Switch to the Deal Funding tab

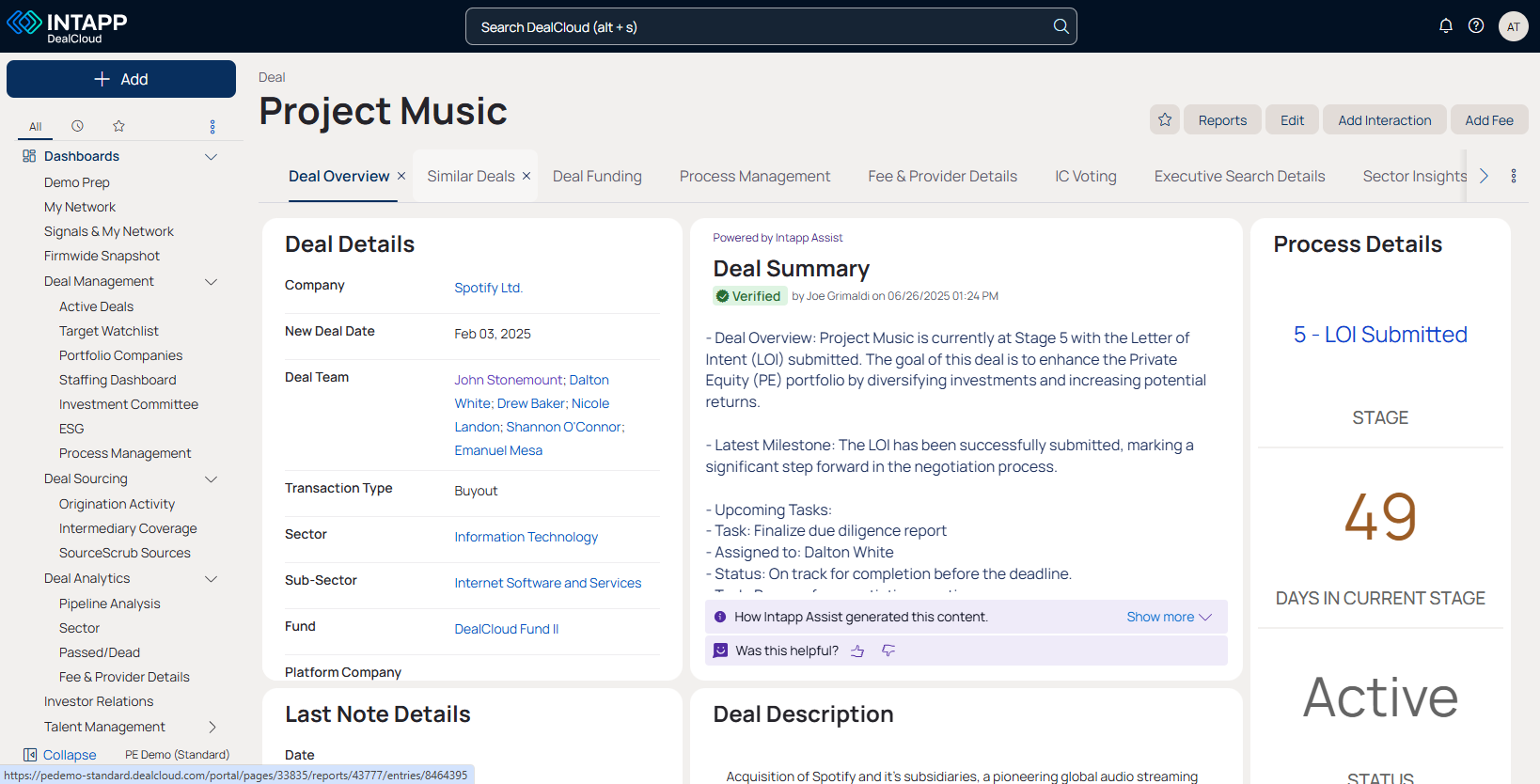tap(597, 176)
